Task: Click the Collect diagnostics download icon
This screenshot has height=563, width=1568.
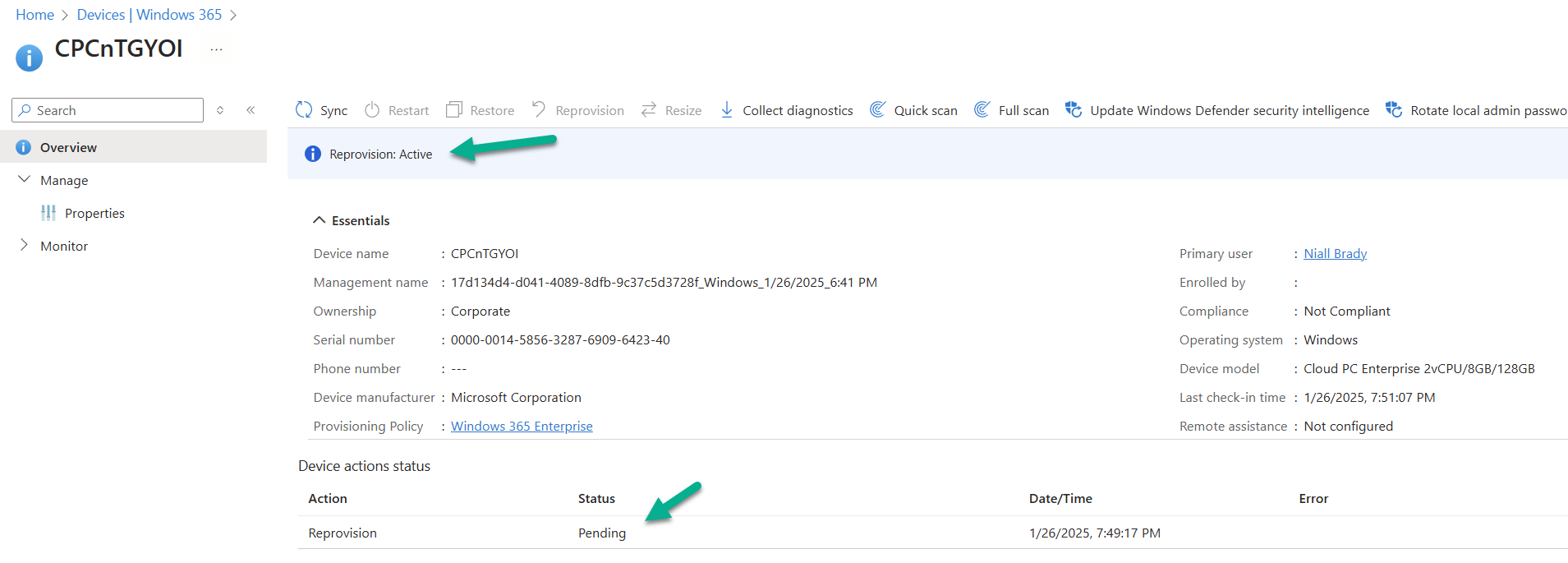Action: click(x=727, y=110)
